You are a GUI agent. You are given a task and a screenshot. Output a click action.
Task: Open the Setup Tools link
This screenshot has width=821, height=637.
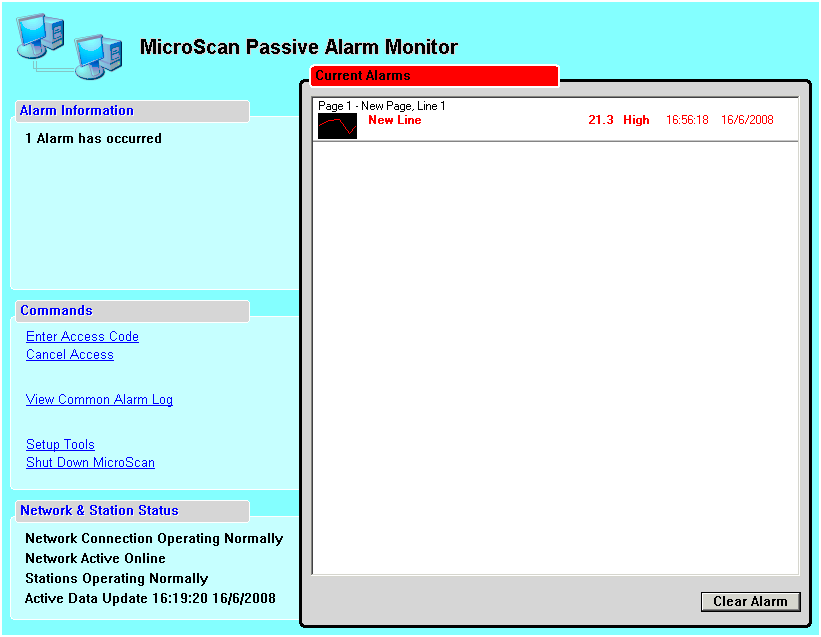tap(60, 445)
